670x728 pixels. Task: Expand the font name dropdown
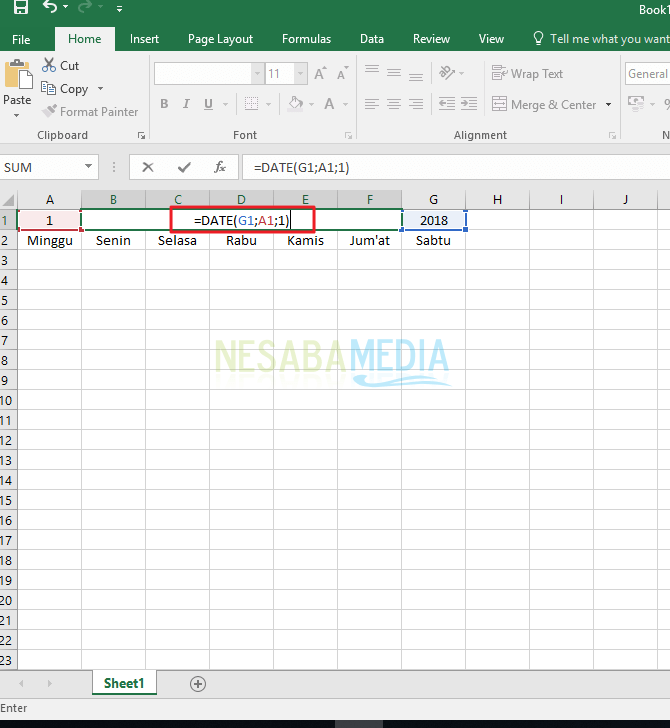pyautogui.click(x=257, y=74)
